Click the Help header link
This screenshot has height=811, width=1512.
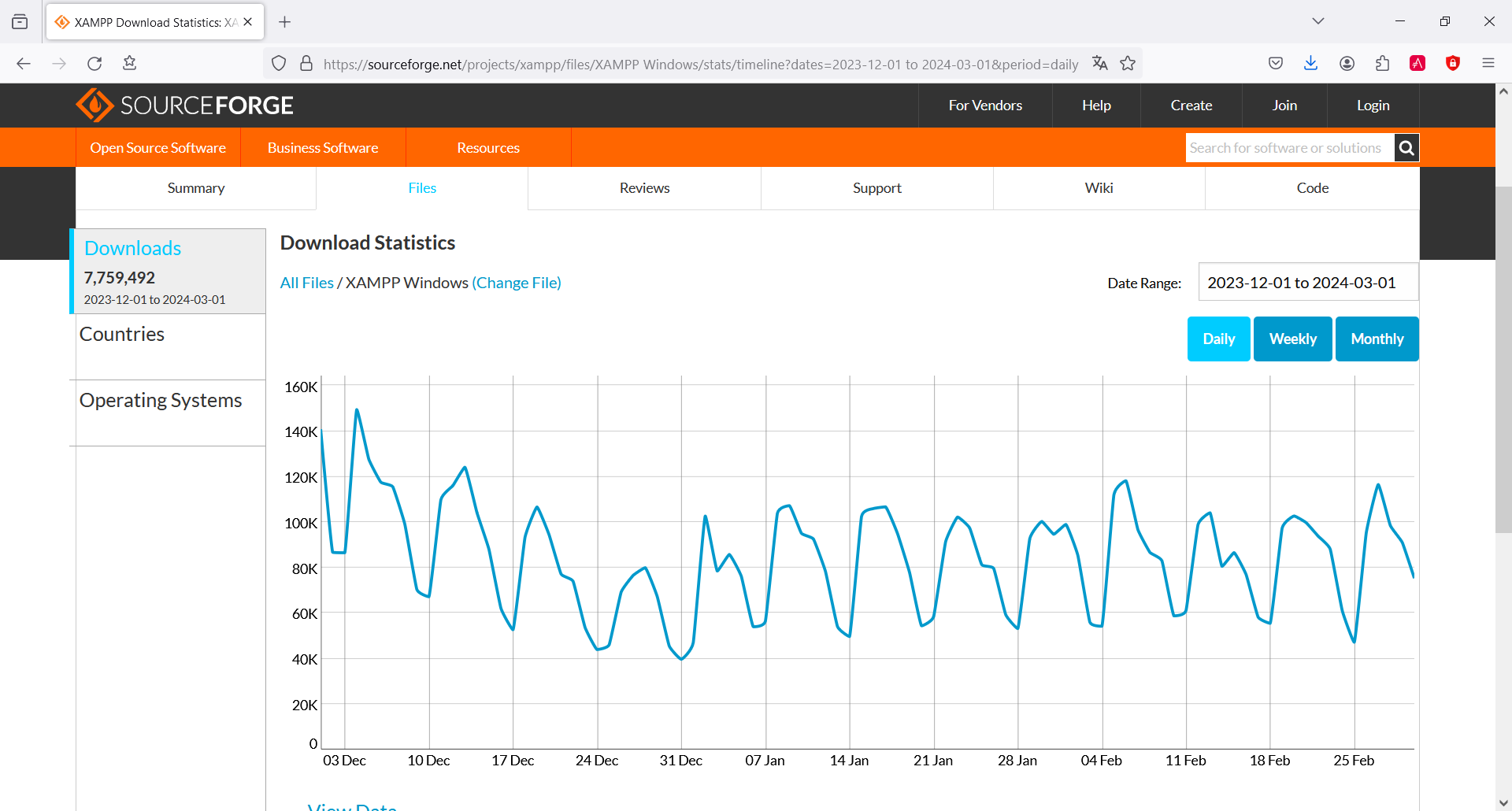[1096, 106]
